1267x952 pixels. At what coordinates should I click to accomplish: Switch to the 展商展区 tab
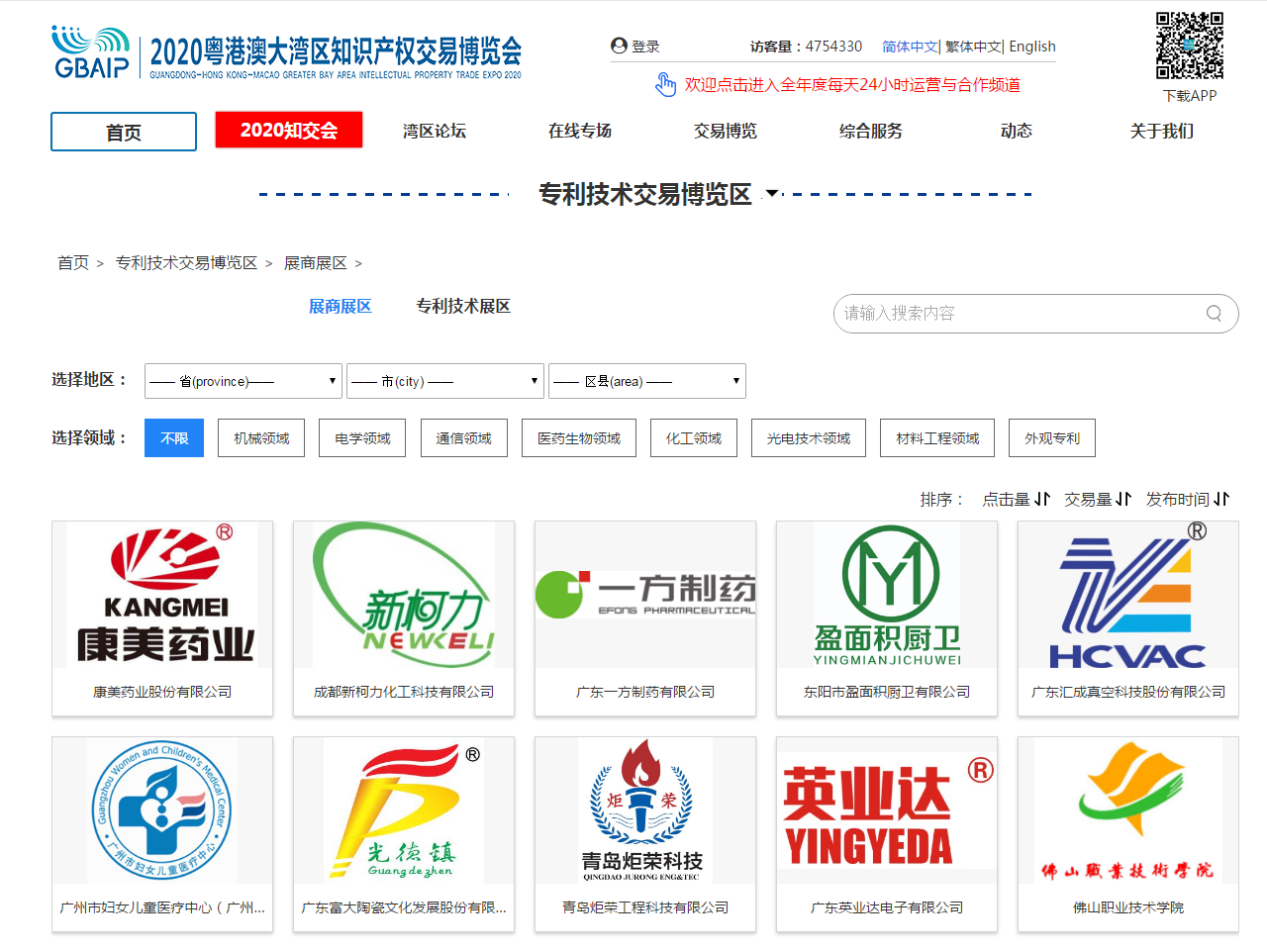click(x=341, y=307)
